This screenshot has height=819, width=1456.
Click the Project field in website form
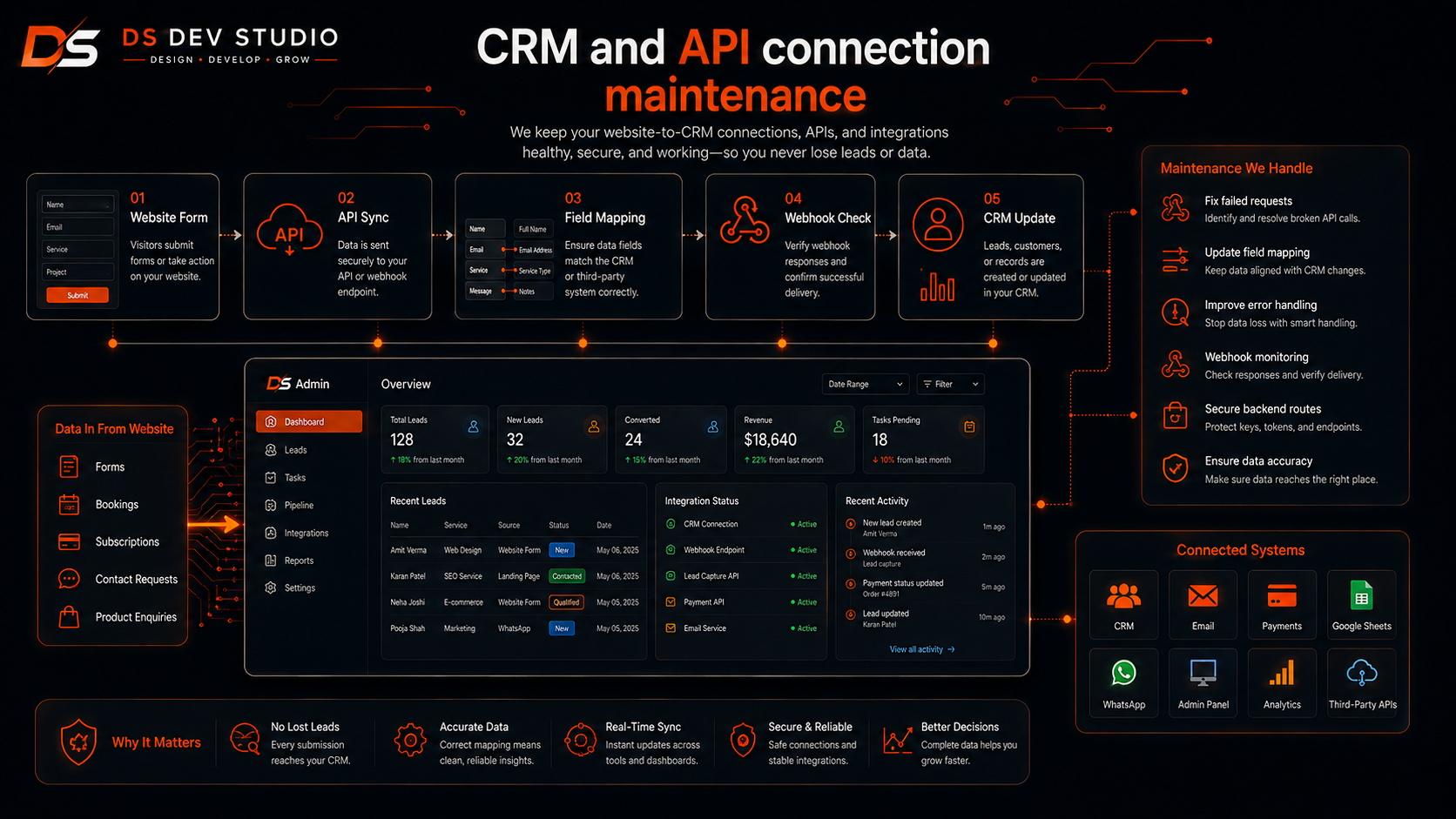[78, 272]
